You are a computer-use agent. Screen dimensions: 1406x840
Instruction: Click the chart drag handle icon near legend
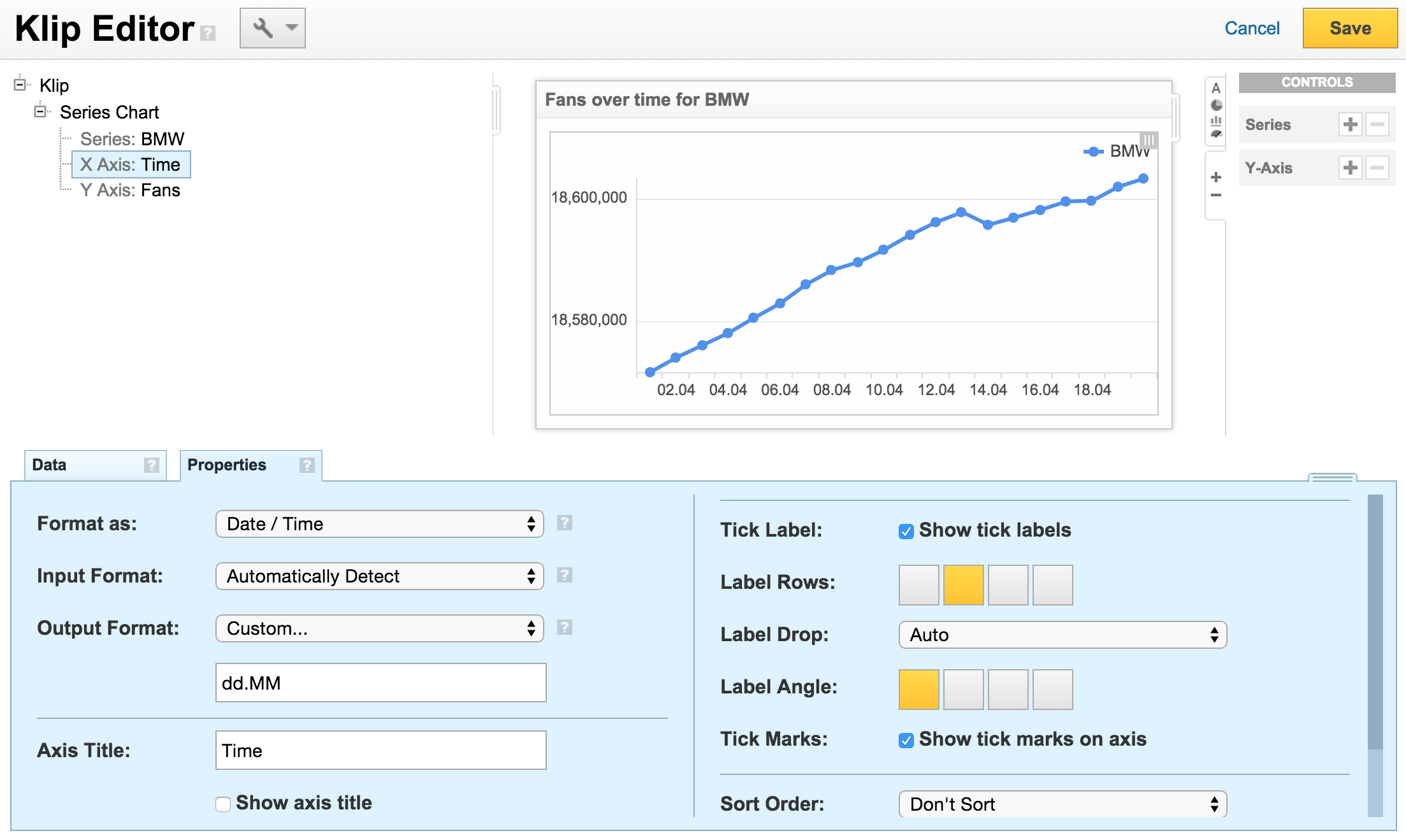pos(1149,140)
